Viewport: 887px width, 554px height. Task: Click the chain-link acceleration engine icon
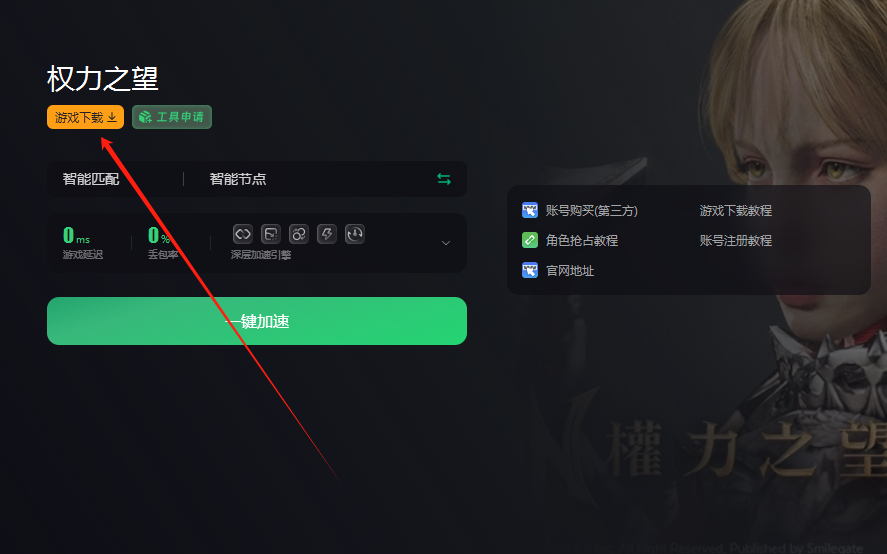click(x=243, y=234)
